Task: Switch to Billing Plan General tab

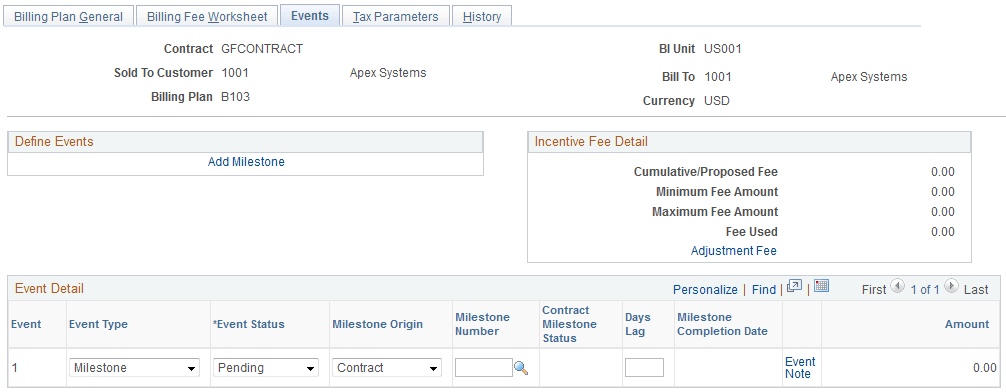Action: (68, 17)
